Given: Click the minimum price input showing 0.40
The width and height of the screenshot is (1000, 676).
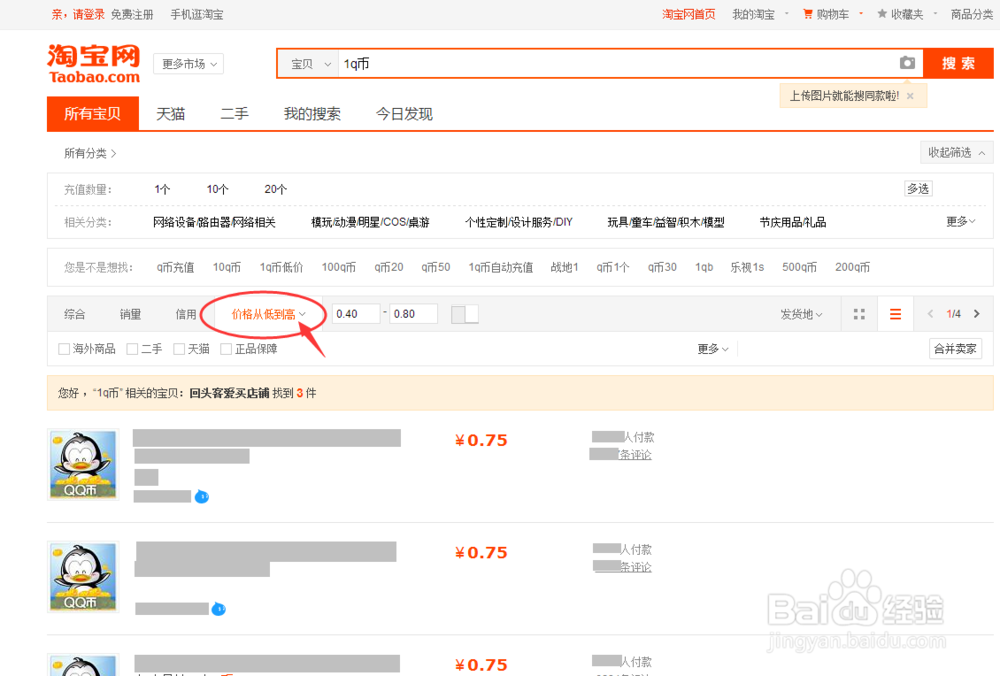Looking at the screenshot, I should coord(355,313).
